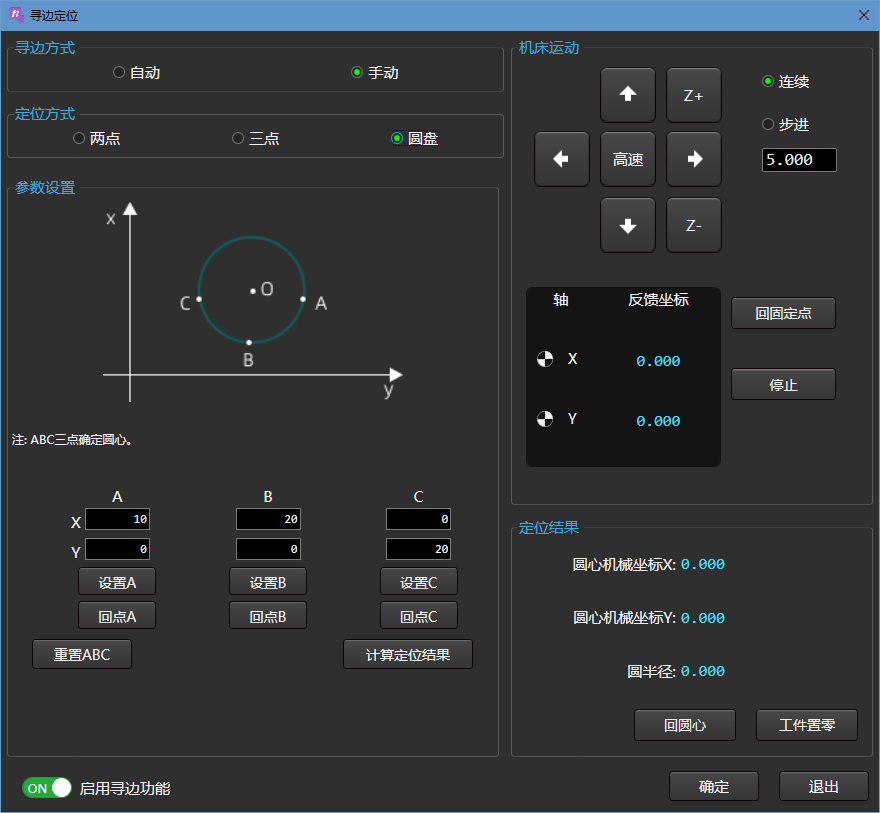Click point B on the circle diagram

coord(249,342)
